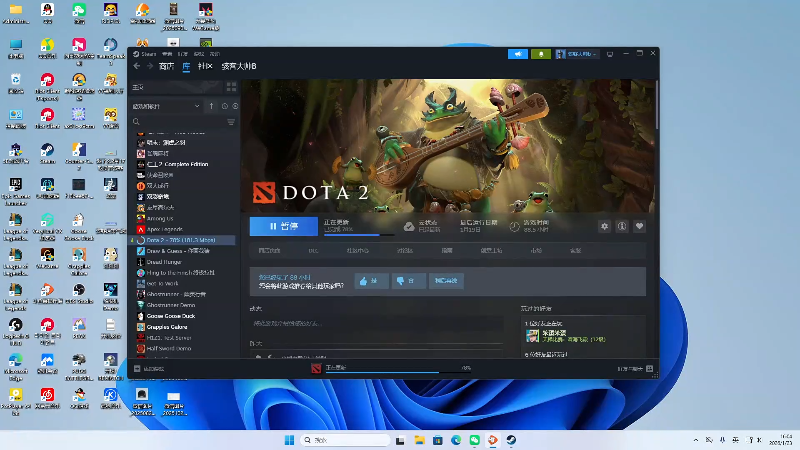The image size is (800, 450).
Task: Open Dota 2 settings gear
Action: coord(605,226)
